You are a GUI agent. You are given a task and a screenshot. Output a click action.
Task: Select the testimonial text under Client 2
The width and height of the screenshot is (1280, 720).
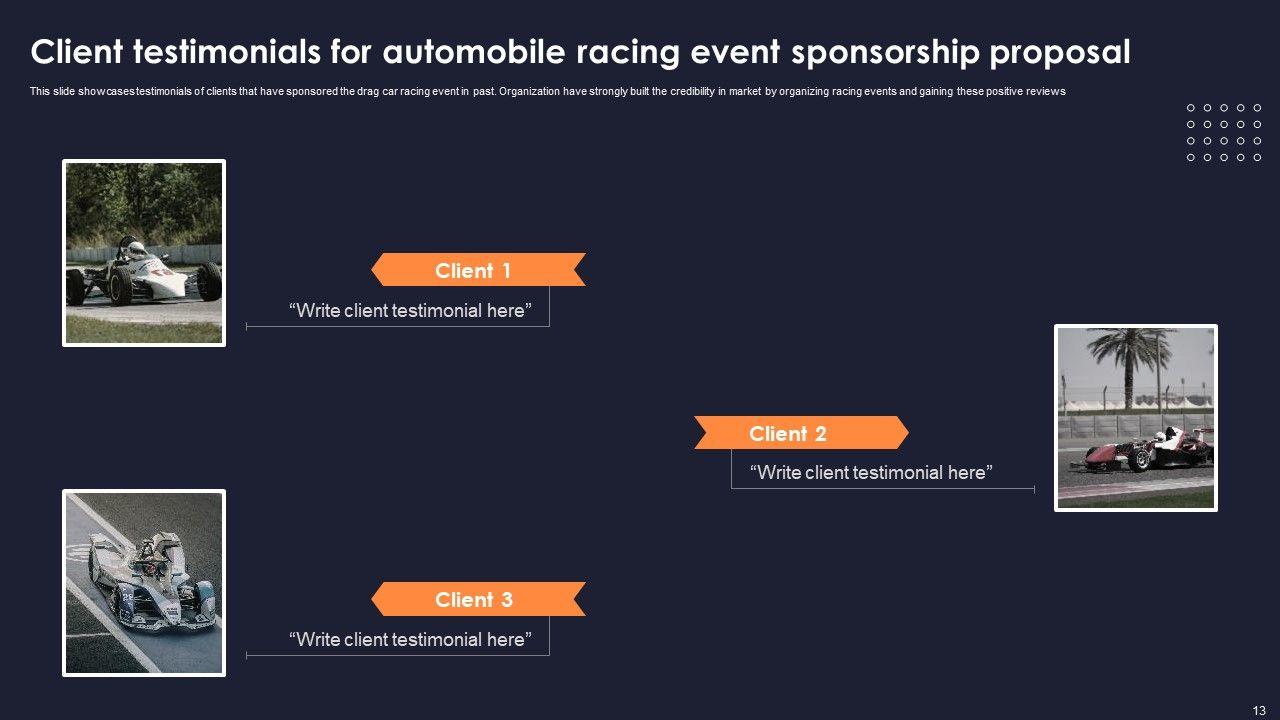871,472
